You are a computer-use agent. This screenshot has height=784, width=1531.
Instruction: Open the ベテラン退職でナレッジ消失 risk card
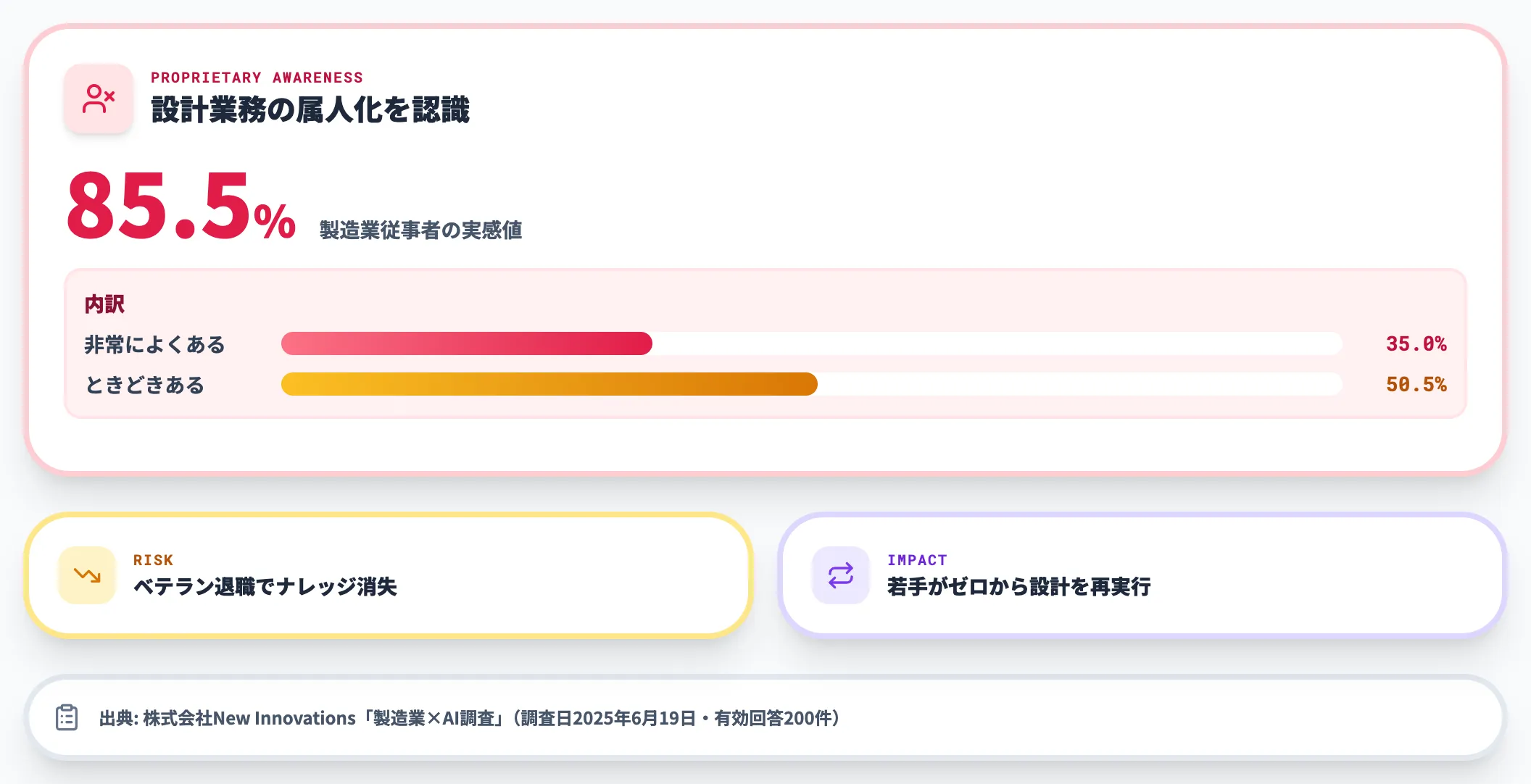click(x=389, y=575)
